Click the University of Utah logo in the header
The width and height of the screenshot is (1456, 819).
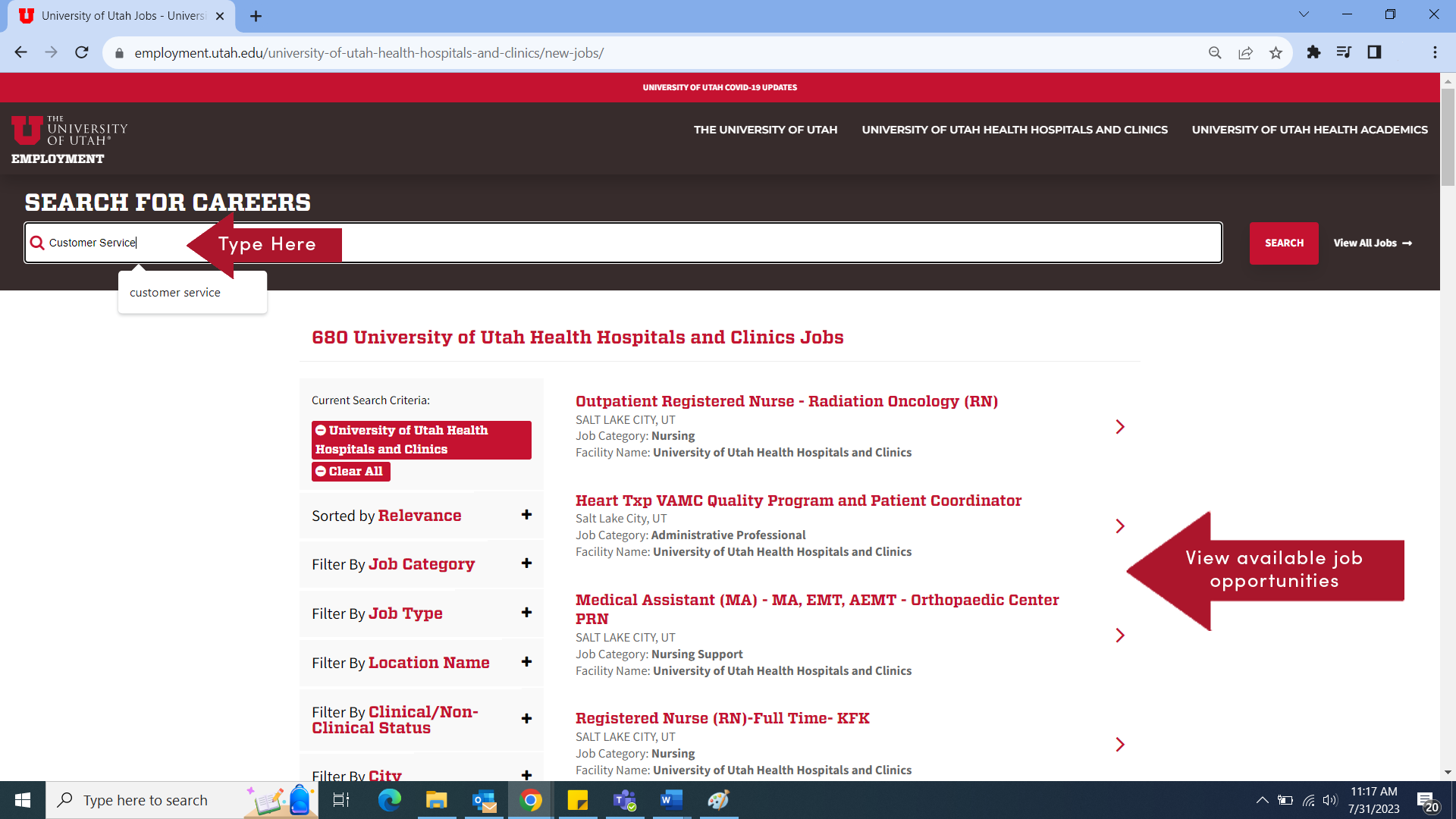pyautogui.click(x=70, y=133)
